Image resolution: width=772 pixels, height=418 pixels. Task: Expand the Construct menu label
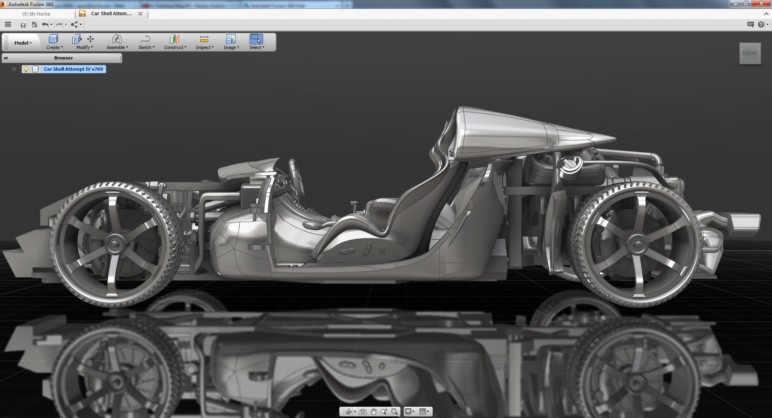tap(175, 47)
